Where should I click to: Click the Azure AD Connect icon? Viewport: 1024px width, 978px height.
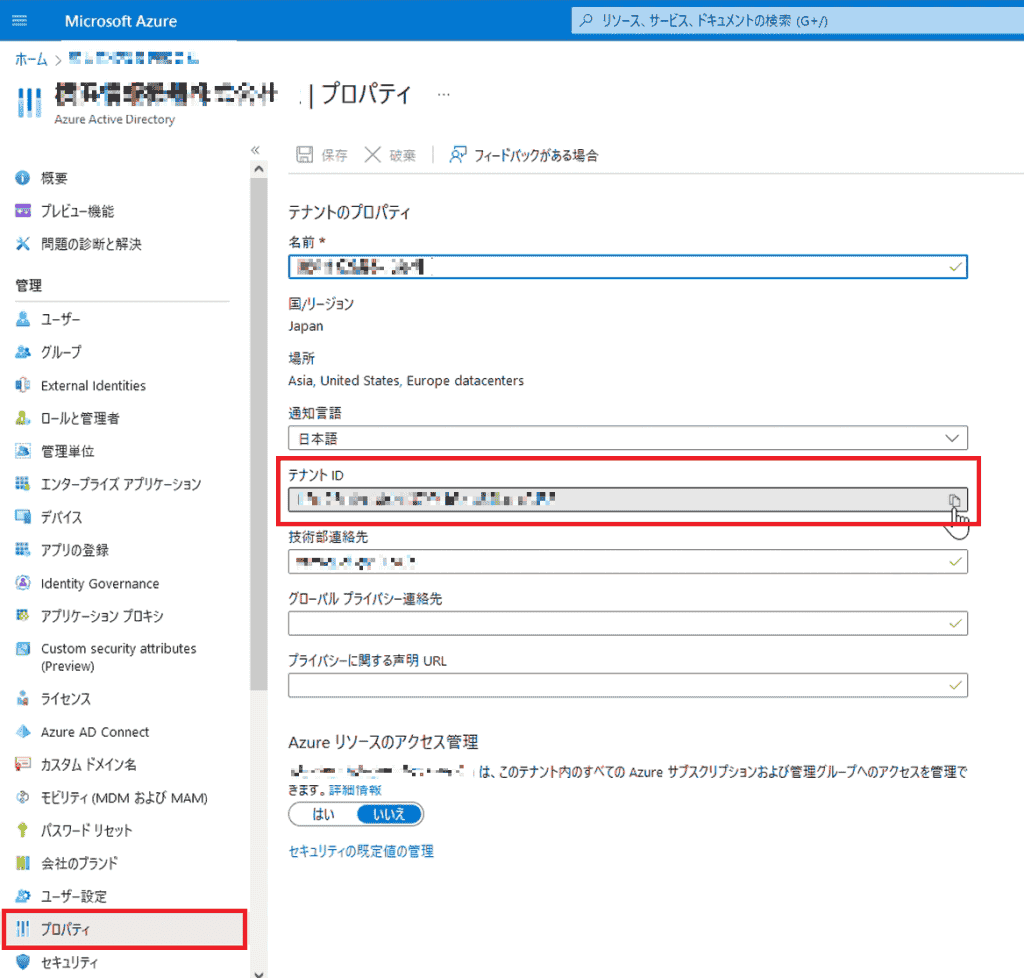23,732
